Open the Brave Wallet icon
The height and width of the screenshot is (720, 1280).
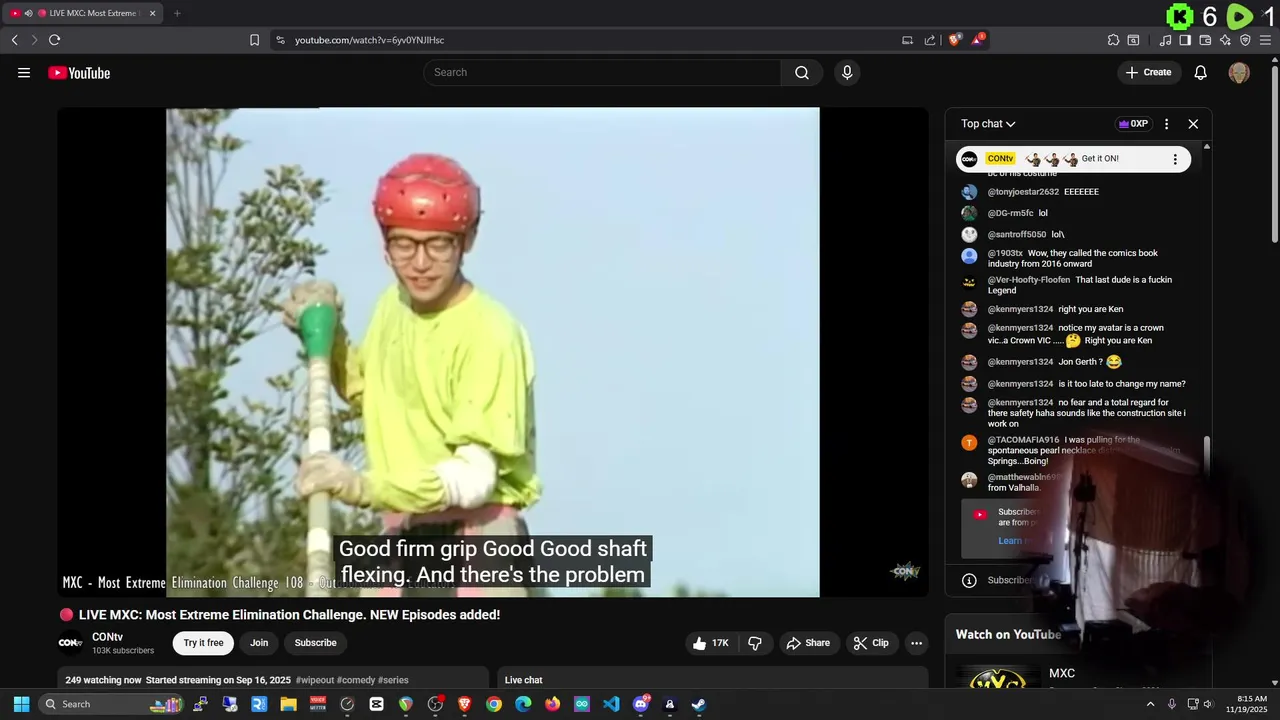coord(1205,40)
